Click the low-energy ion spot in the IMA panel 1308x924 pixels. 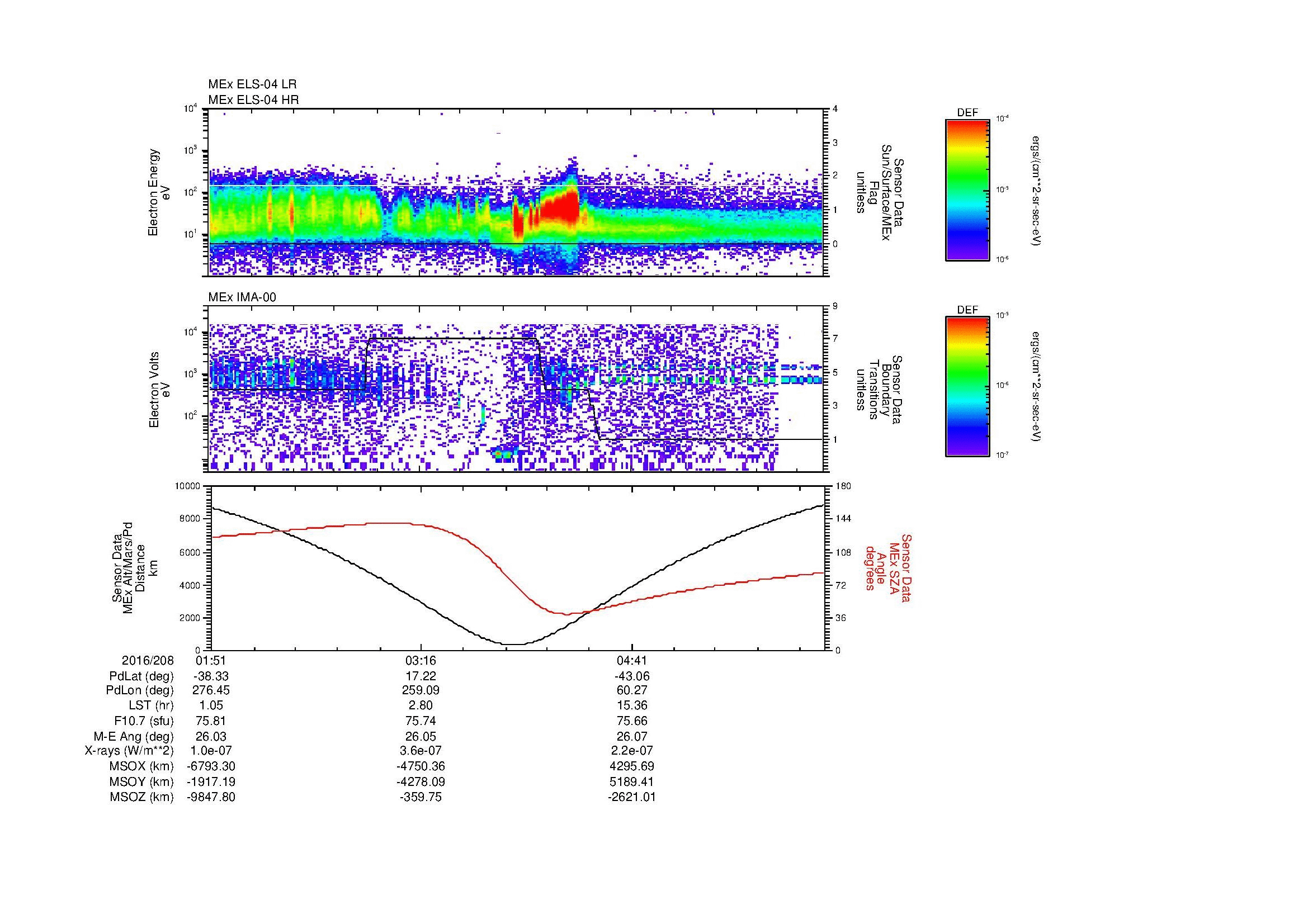pos(506,453)
